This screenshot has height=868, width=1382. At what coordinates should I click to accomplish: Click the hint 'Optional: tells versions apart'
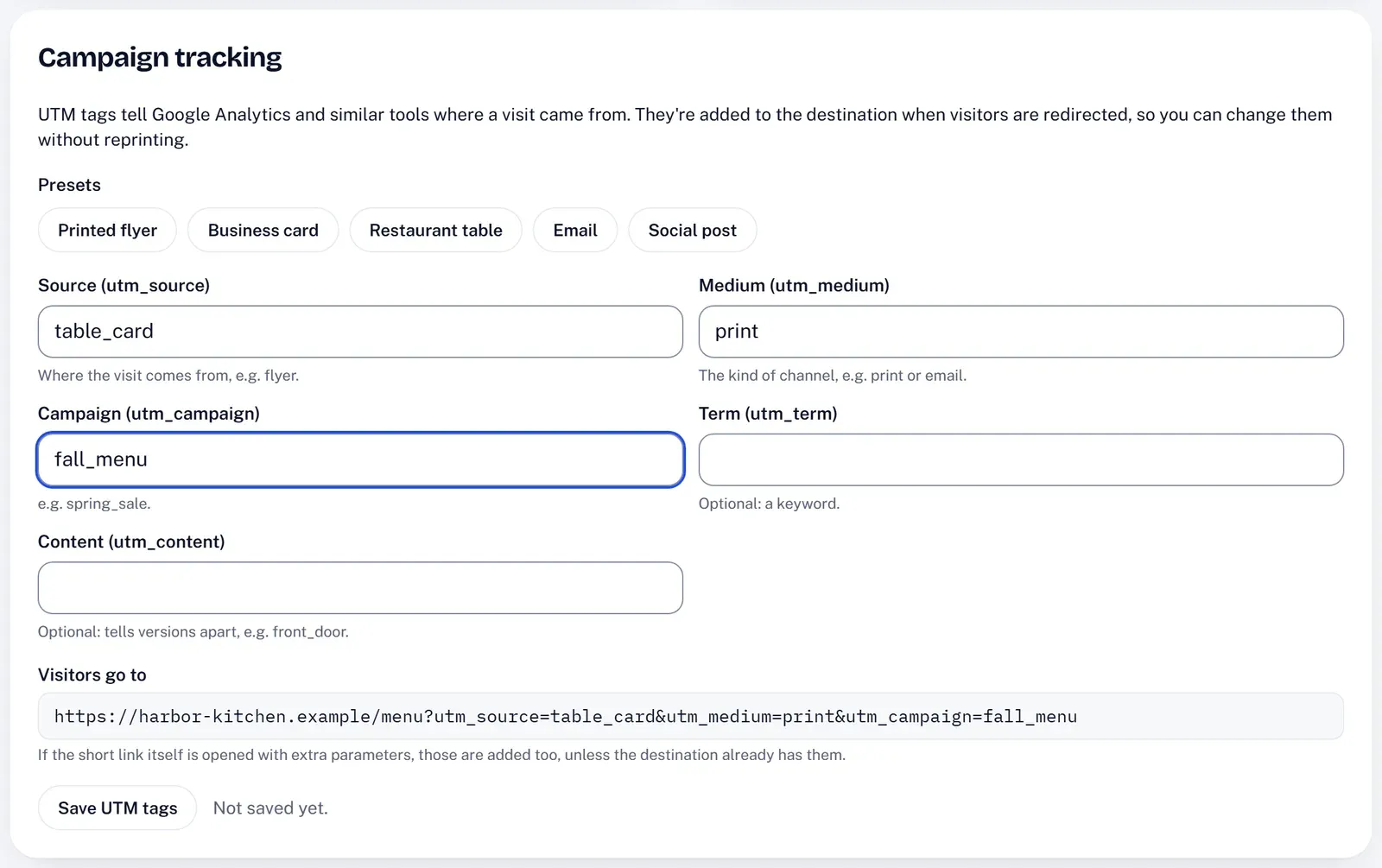click(x=138, y=632)
